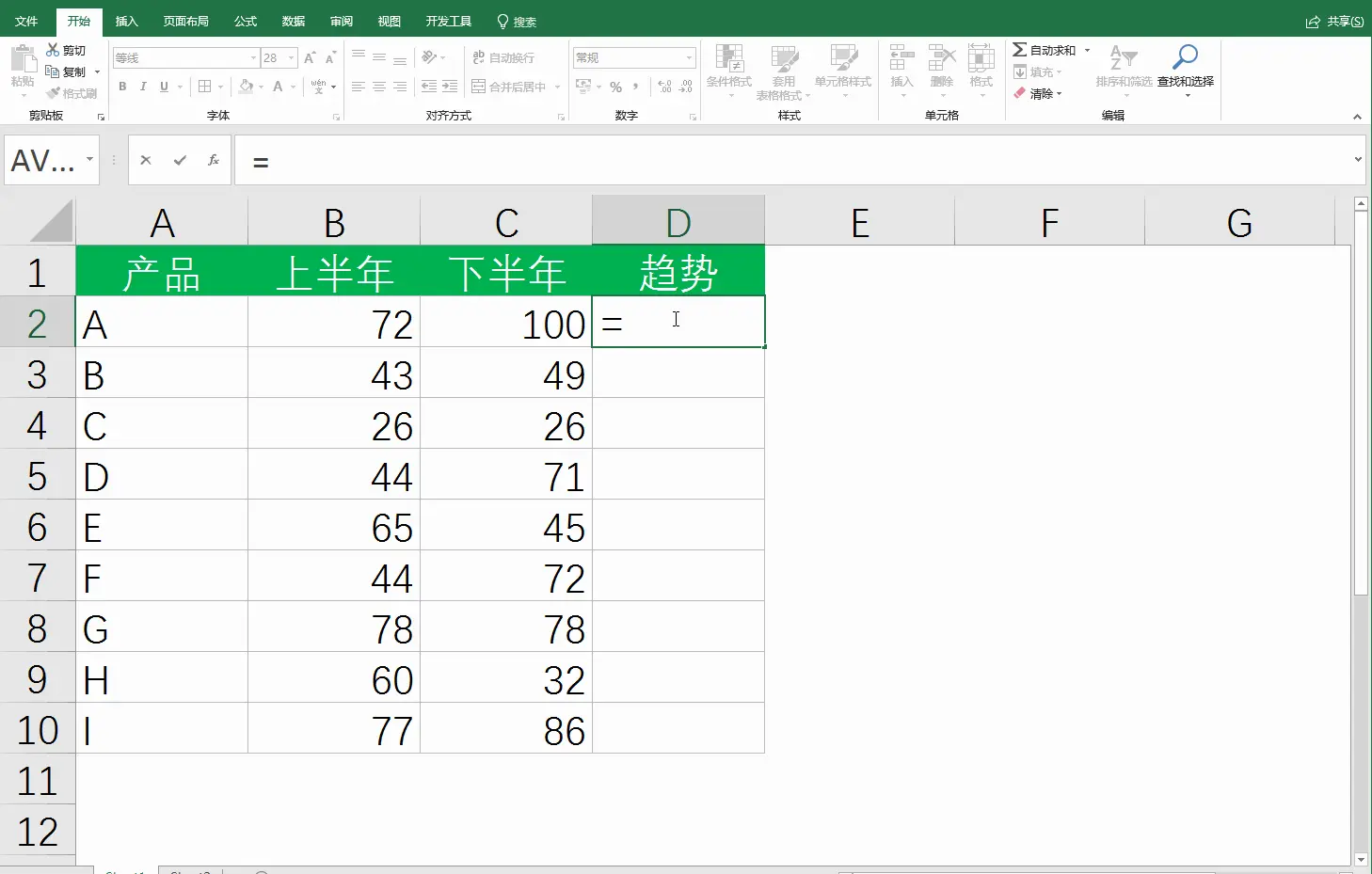The image size is (1372, 874).
Task: Expand the Merge and Center dropdown arrow
Action: (557, 87)
